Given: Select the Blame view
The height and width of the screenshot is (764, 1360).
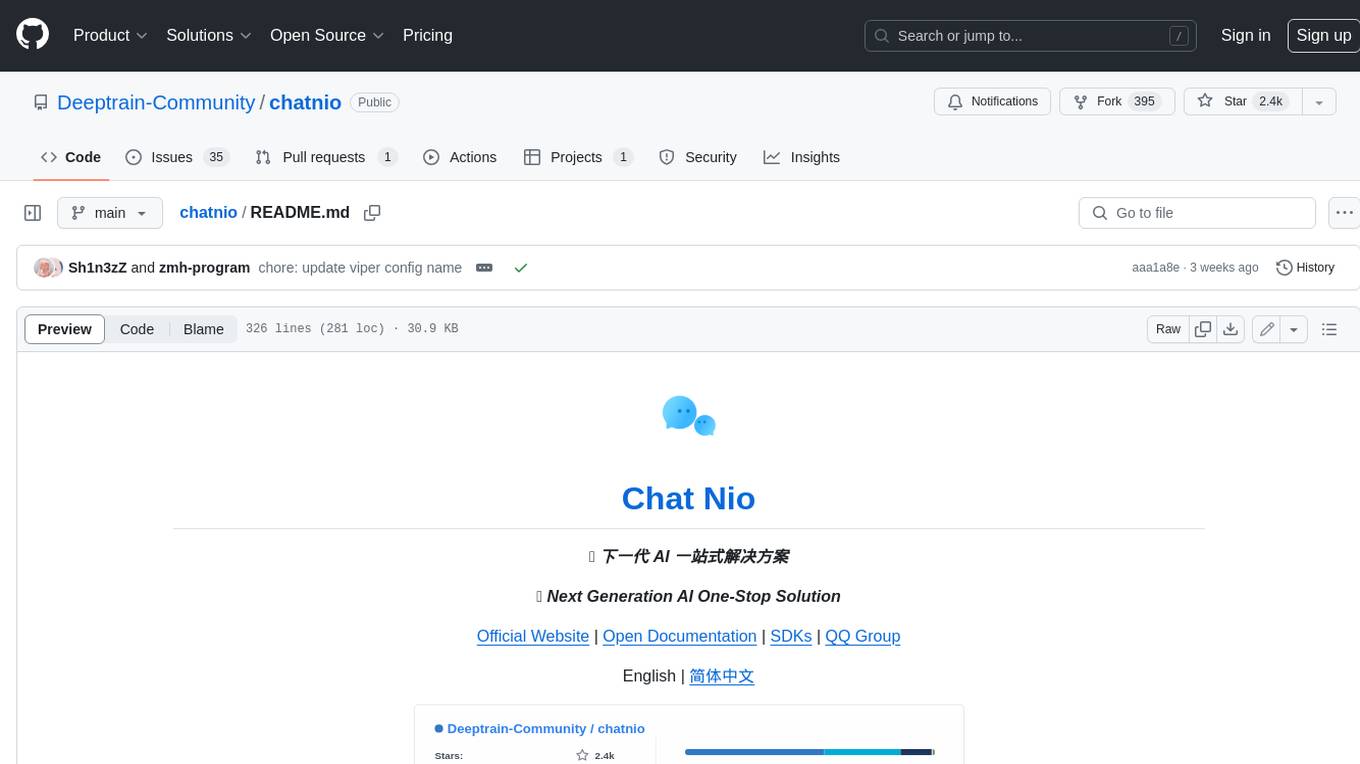Looking at the screenshot, I should [x=203, y=329].
